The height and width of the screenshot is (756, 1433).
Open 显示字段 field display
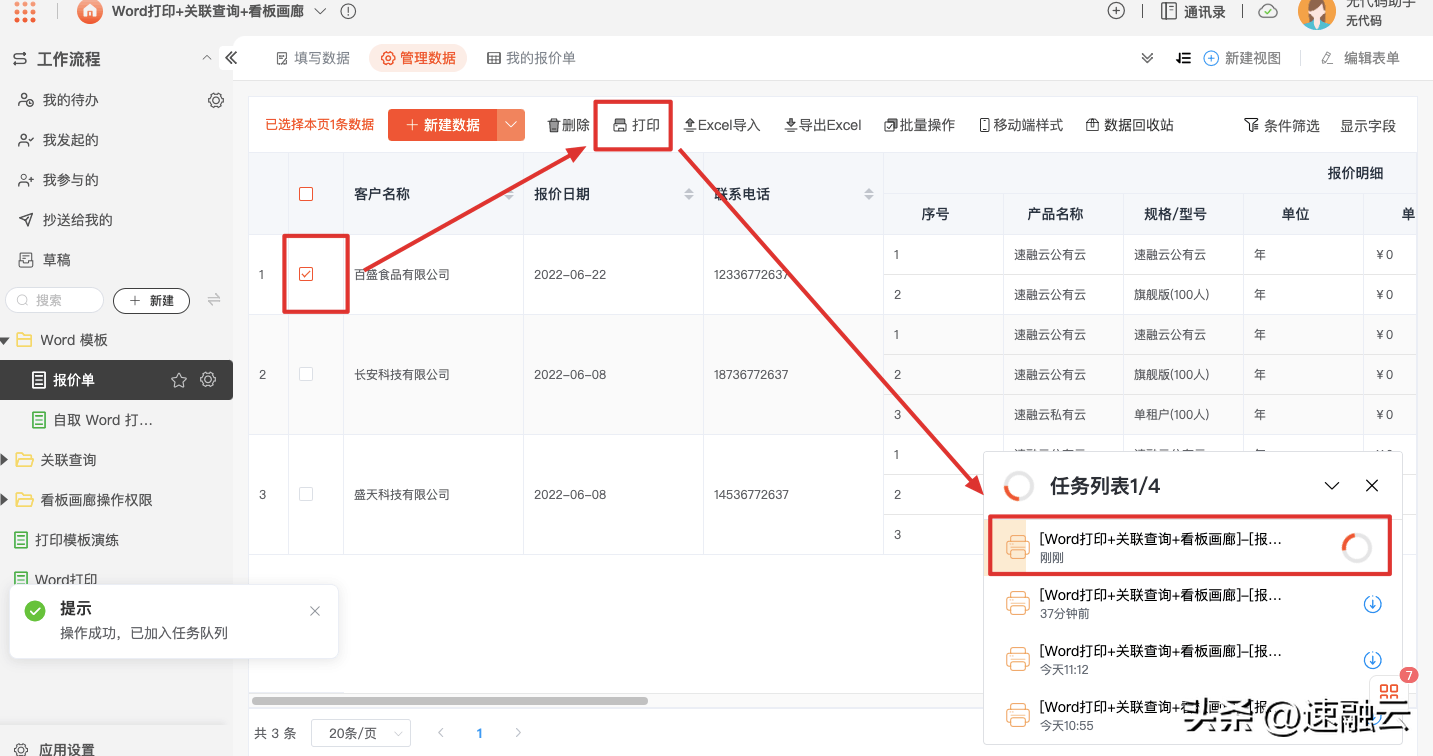coord(1368,126)
